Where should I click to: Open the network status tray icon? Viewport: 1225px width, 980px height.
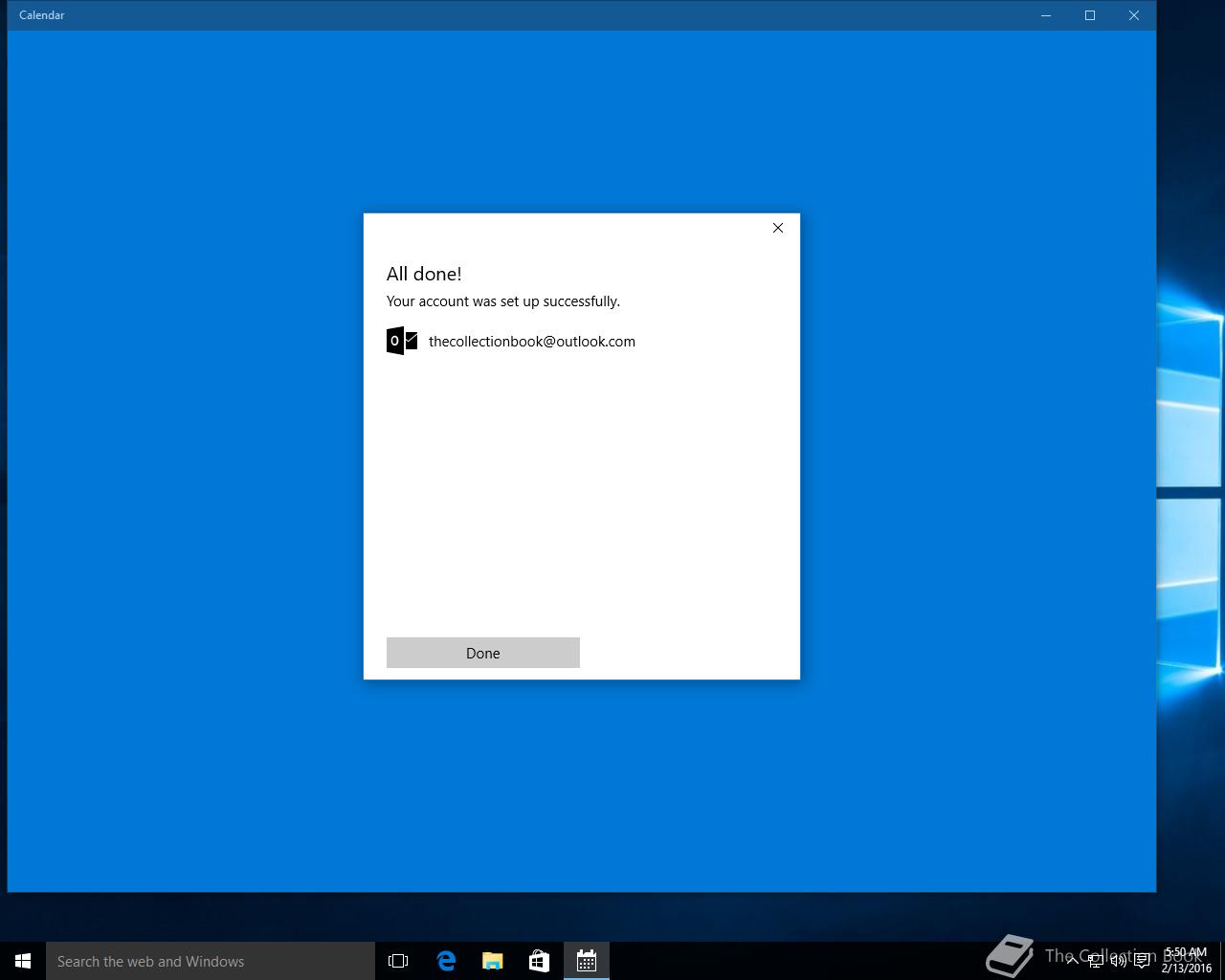point(1096,961)
